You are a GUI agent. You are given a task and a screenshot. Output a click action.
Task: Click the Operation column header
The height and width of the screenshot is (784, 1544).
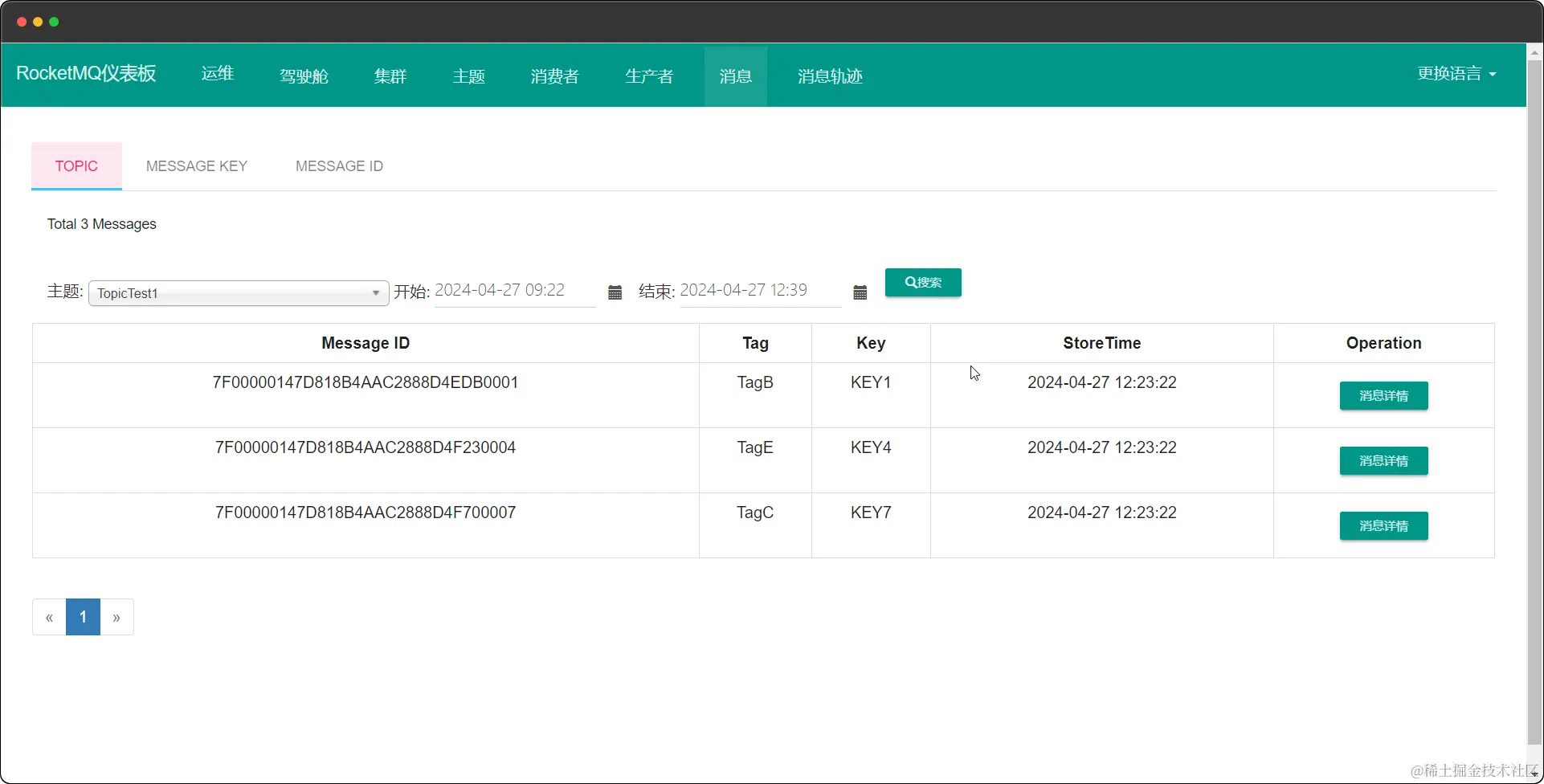1383,343
